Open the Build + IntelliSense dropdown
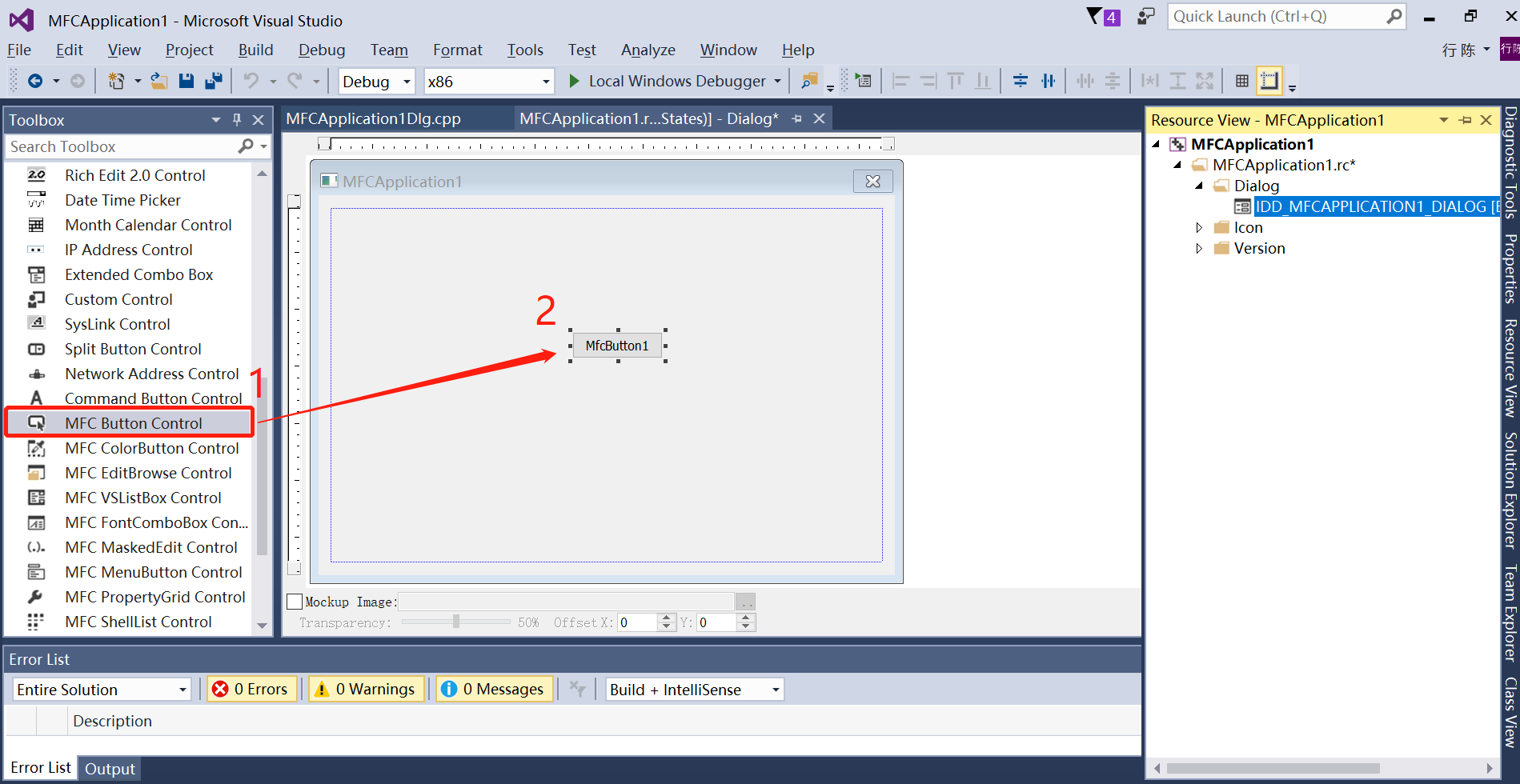1520x784 pixels. [695, 689]
